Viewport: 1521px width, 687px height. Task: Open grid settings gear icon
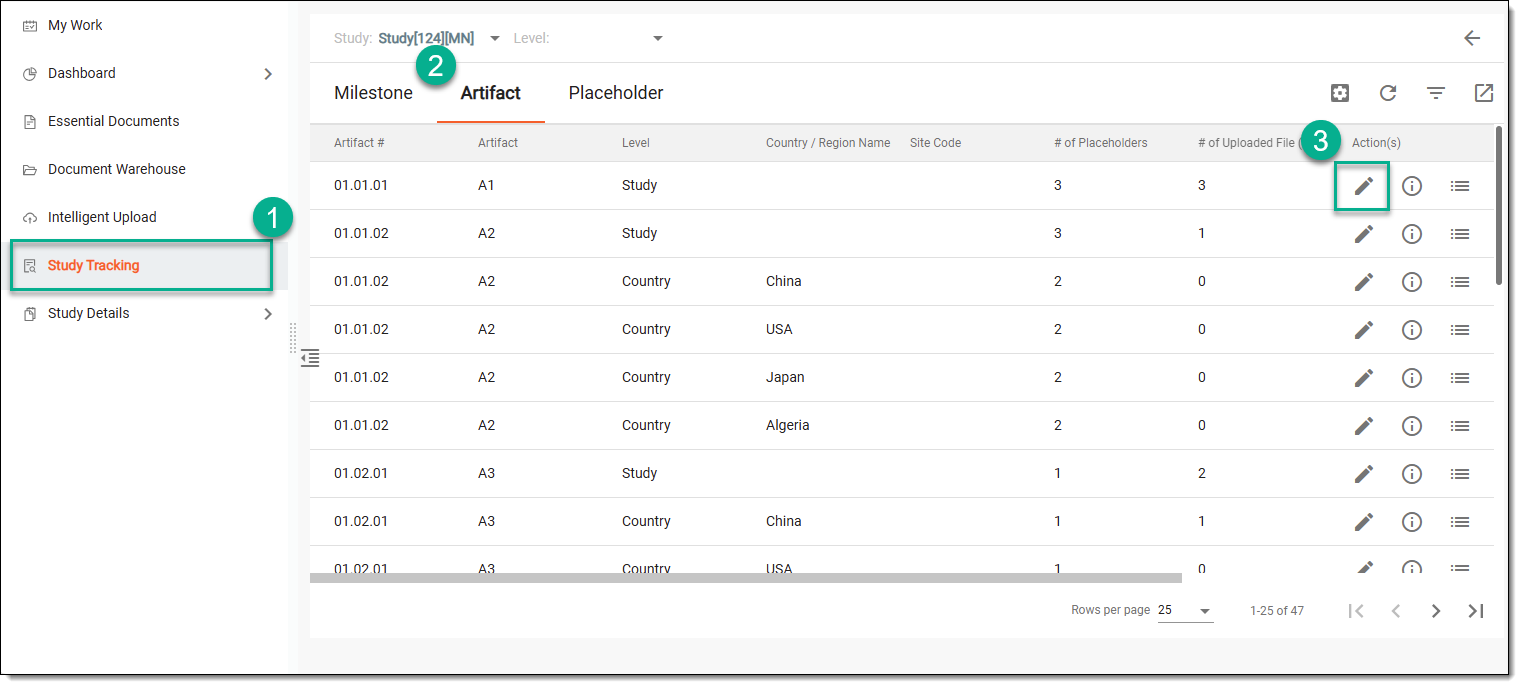pyautogui.click(x=1340, y=93)
